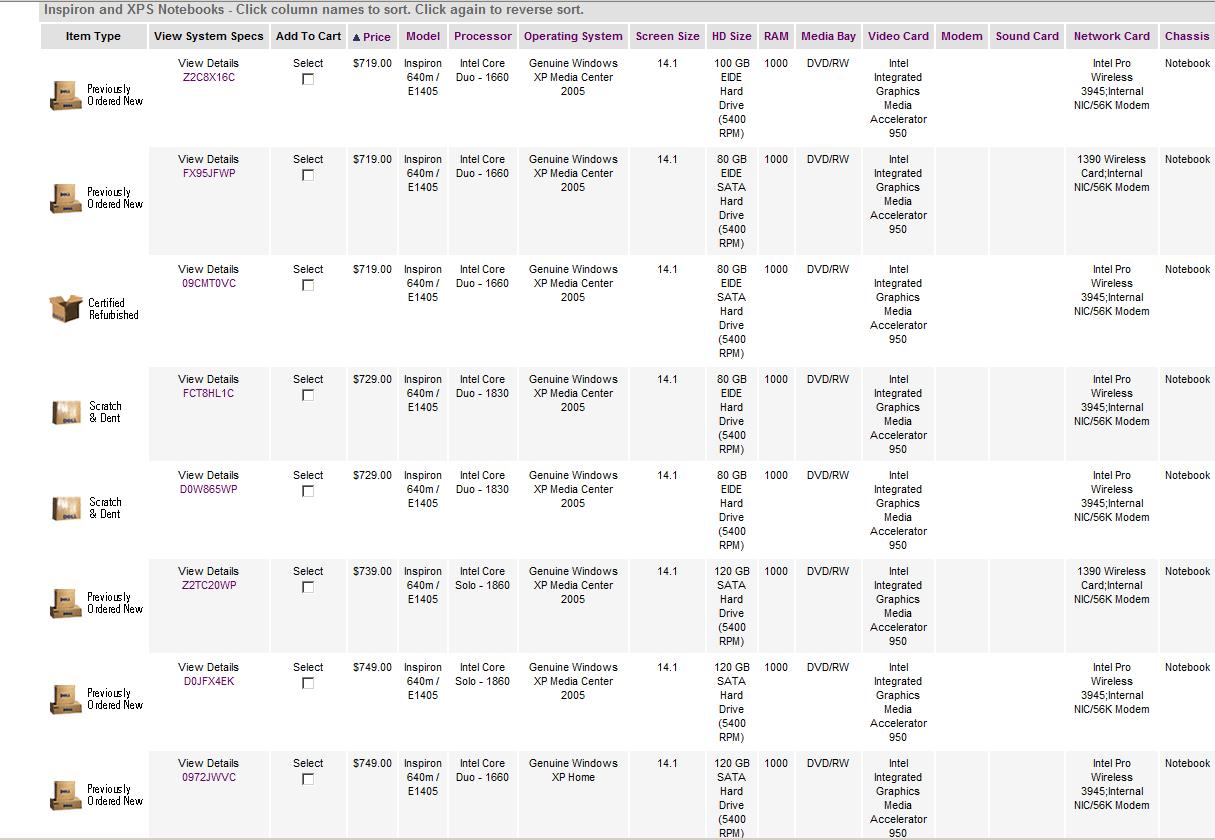Click the box icon in row Z2TC20WP
Image resolution: width=1215 pixels, height=840 pixels.
(66, 604)
